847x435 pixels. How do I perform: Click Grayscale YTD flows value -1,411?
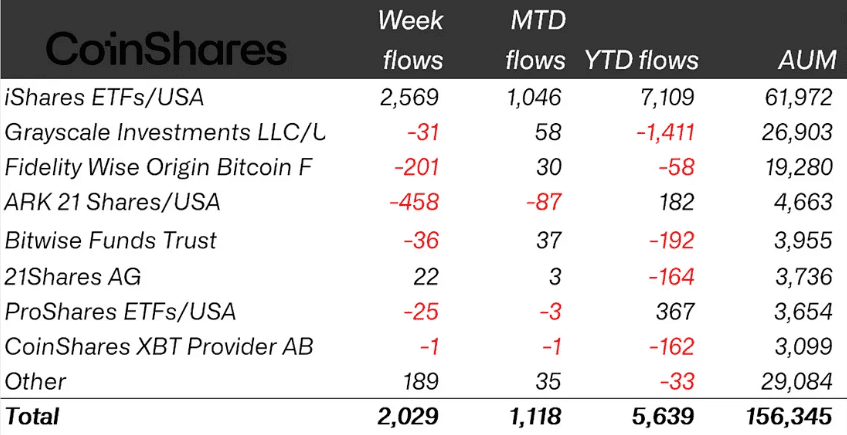coord(665,133)
